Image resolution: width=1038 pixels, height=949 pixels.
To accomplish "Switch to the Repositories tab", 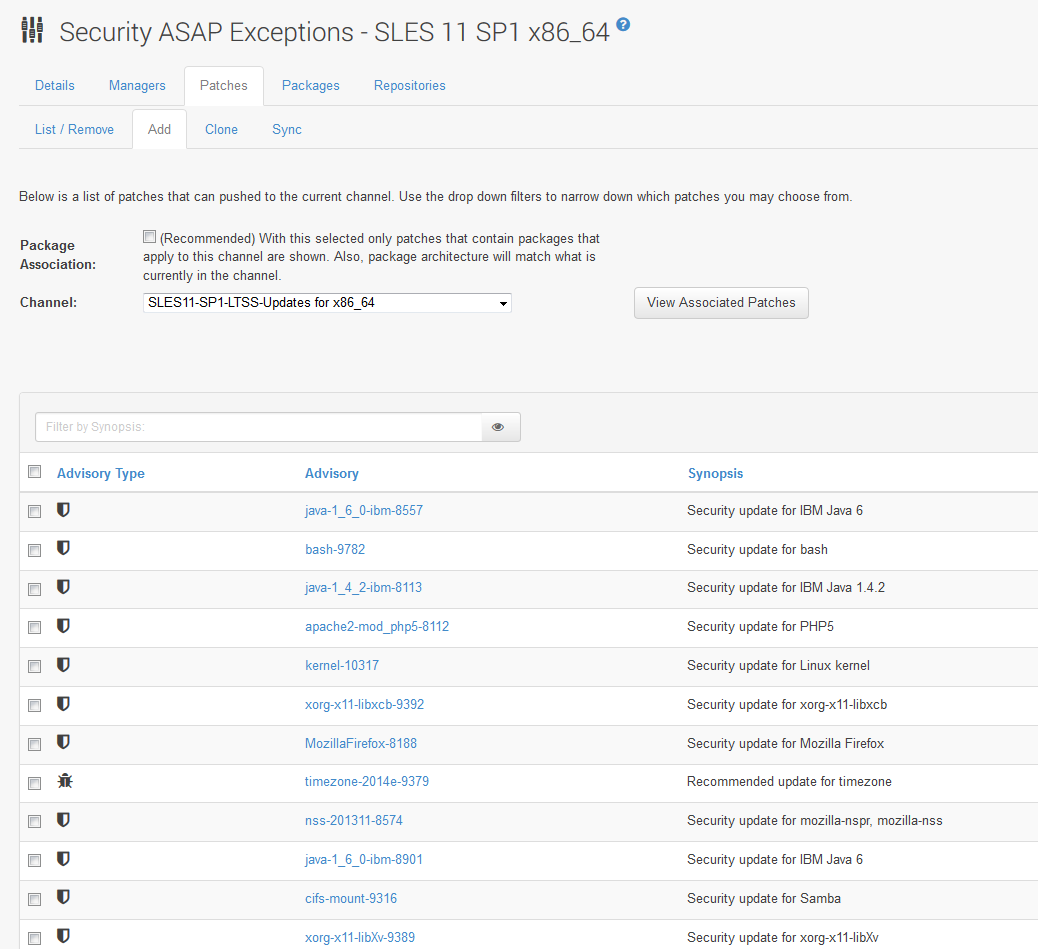I will (x=409, y=85).
